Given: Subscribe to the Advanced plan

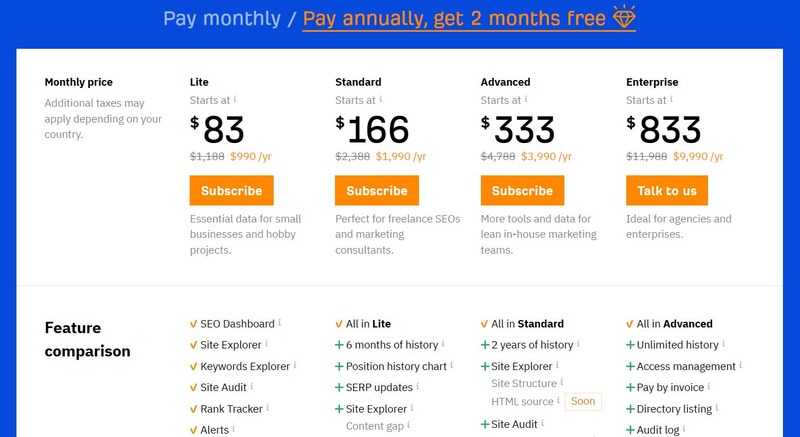Looking at the screenshot, I should click(x=522, y=190).
